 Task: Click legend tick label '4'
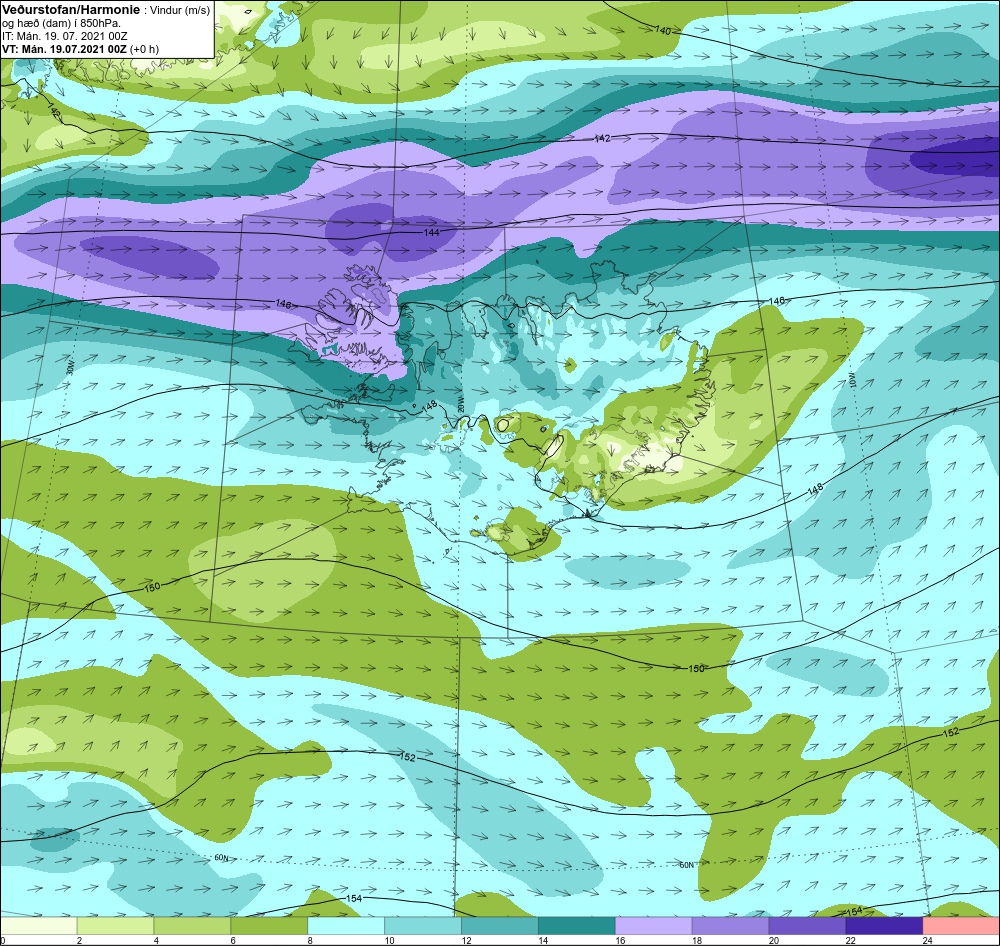tap(156, 940)
